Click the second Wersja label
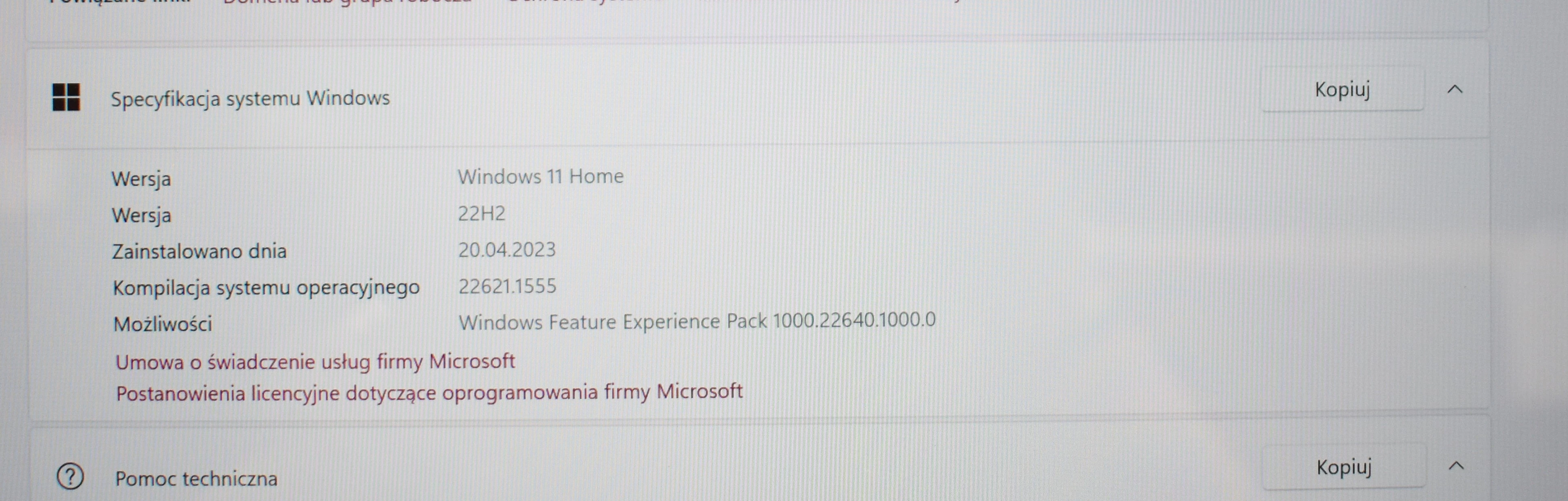The width and height of the screenshot is (1568, 501). tap(141, 215)
